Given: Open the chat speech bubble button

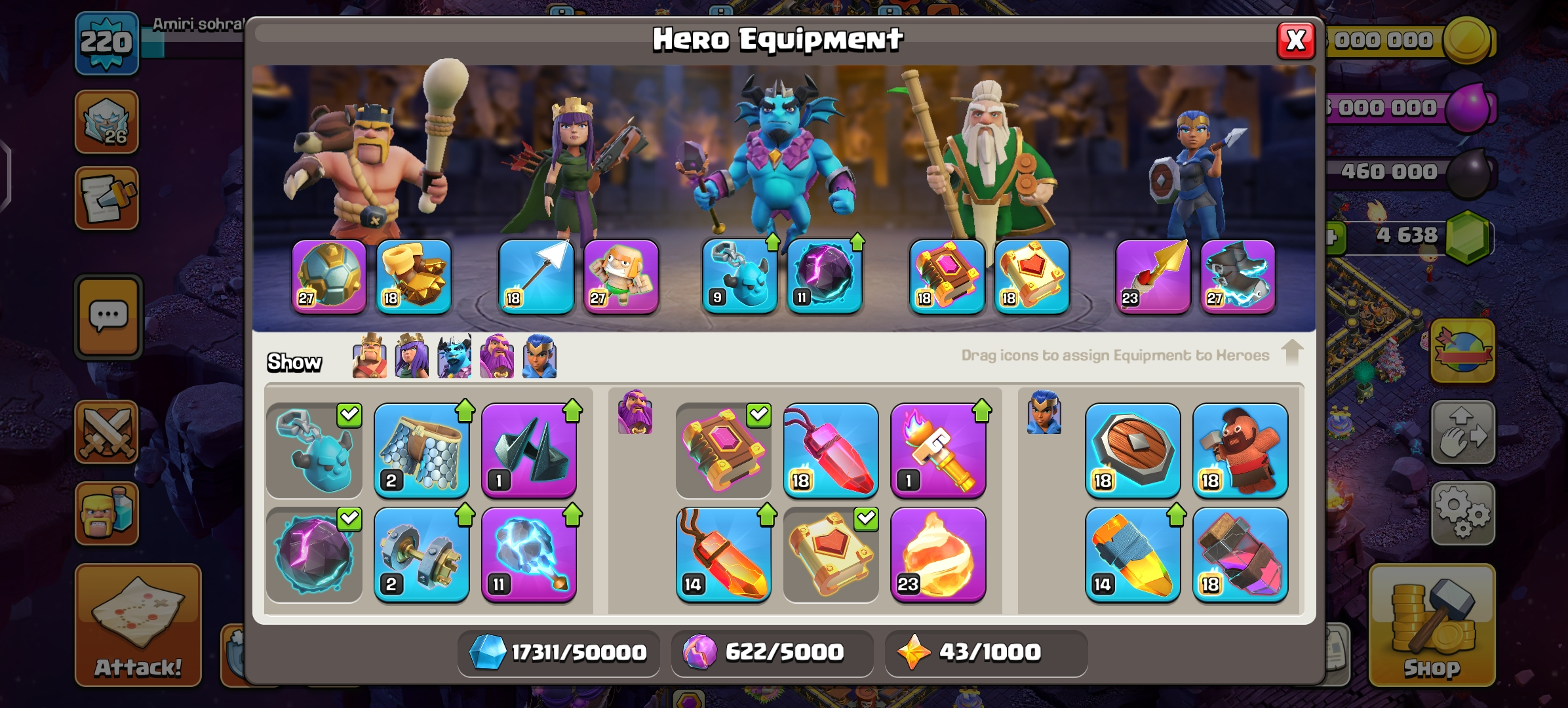Looking at the screenshot, I should coord(108,317).
